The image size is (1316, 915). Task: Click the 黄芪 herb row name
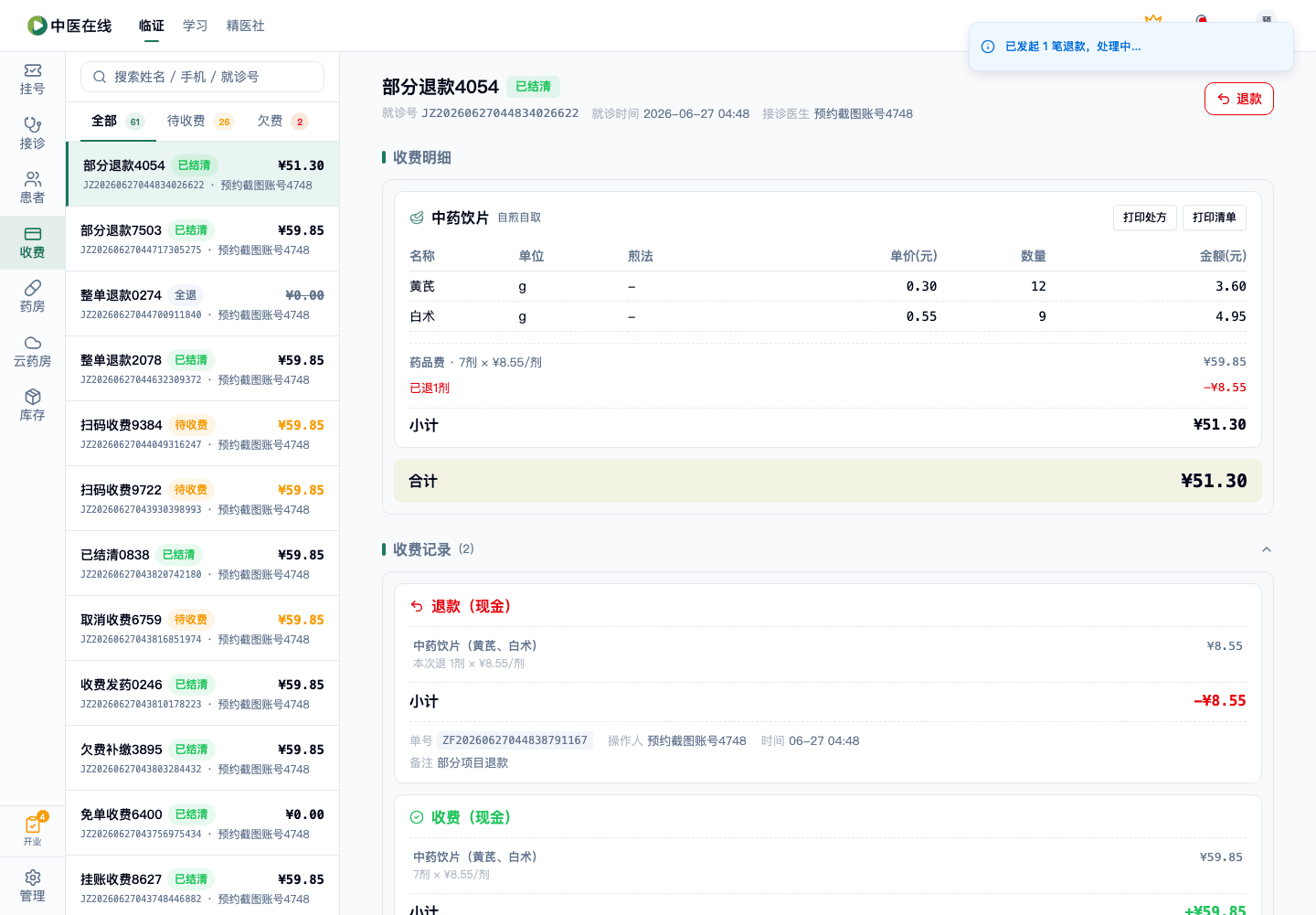(x=422, y=286)
